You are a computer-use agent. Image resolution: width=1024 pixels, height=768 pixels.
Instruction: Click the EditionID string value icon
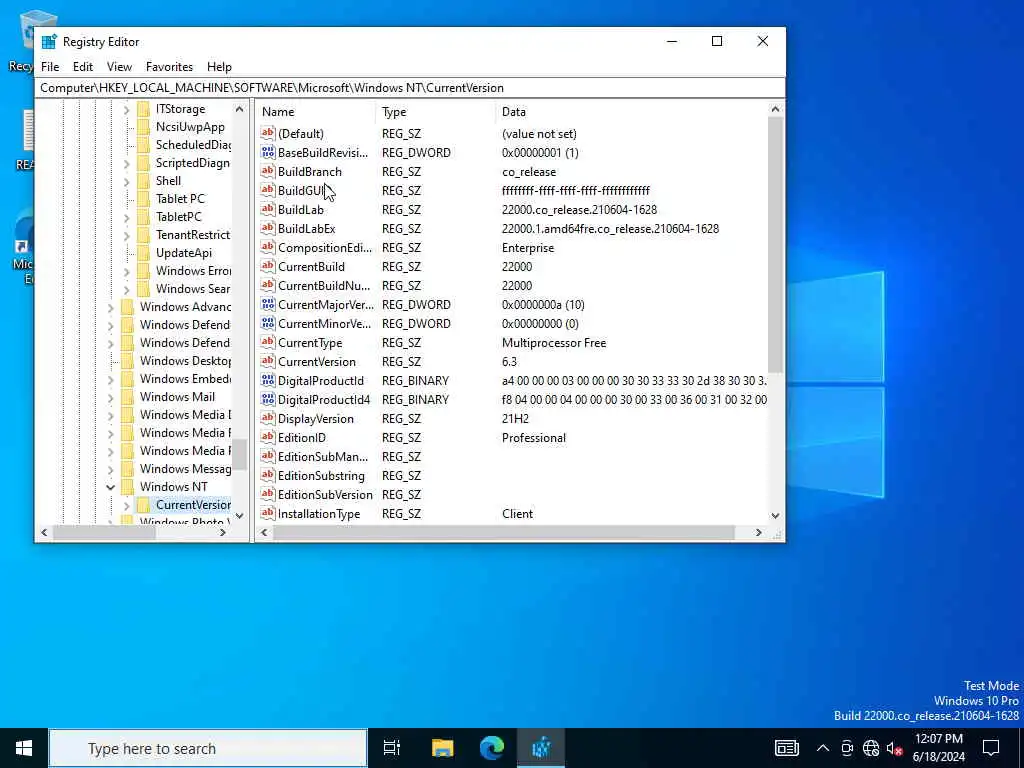[x=267, y=437]
